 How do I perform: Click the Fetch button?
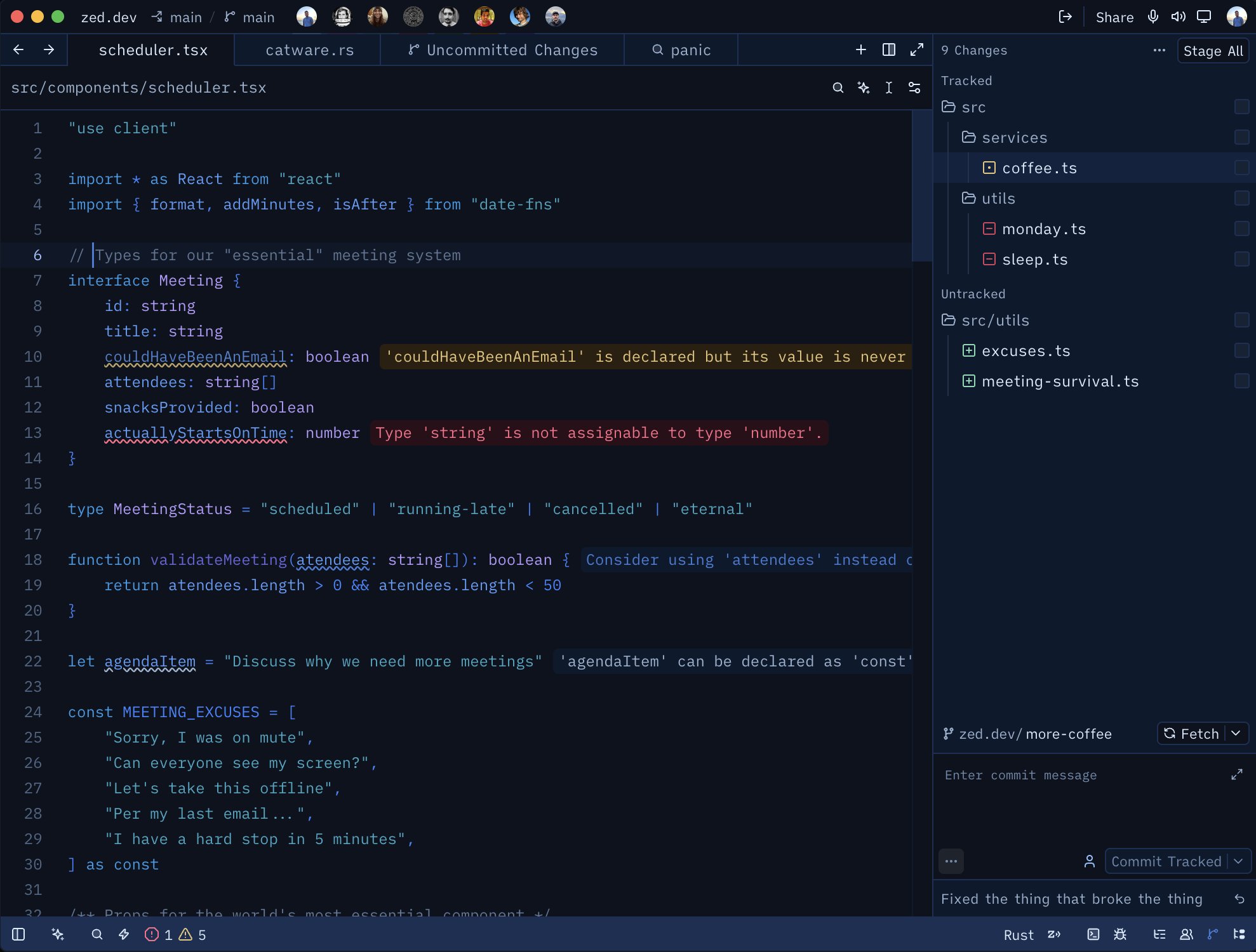(x=1191, y=734)
